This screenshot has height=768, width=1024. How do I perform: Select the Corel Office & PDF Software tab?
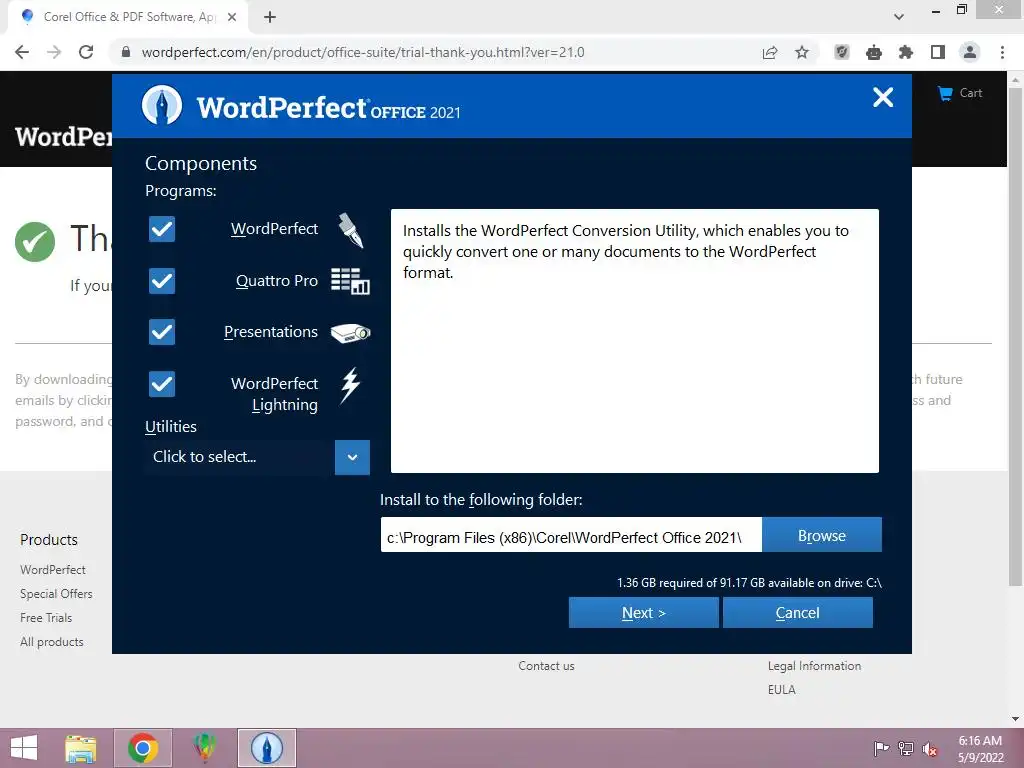[x=129, y=17]
